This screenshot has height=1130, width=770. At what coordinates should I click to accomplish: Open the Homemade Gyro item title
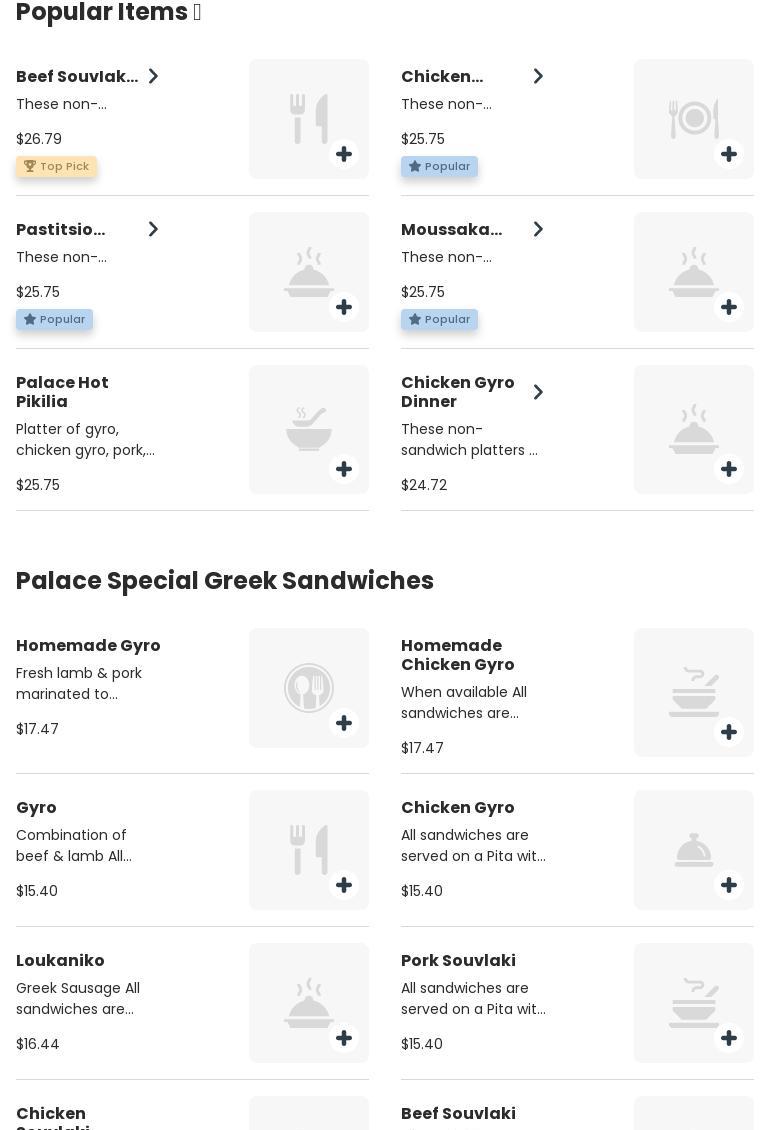click(88, 646)
